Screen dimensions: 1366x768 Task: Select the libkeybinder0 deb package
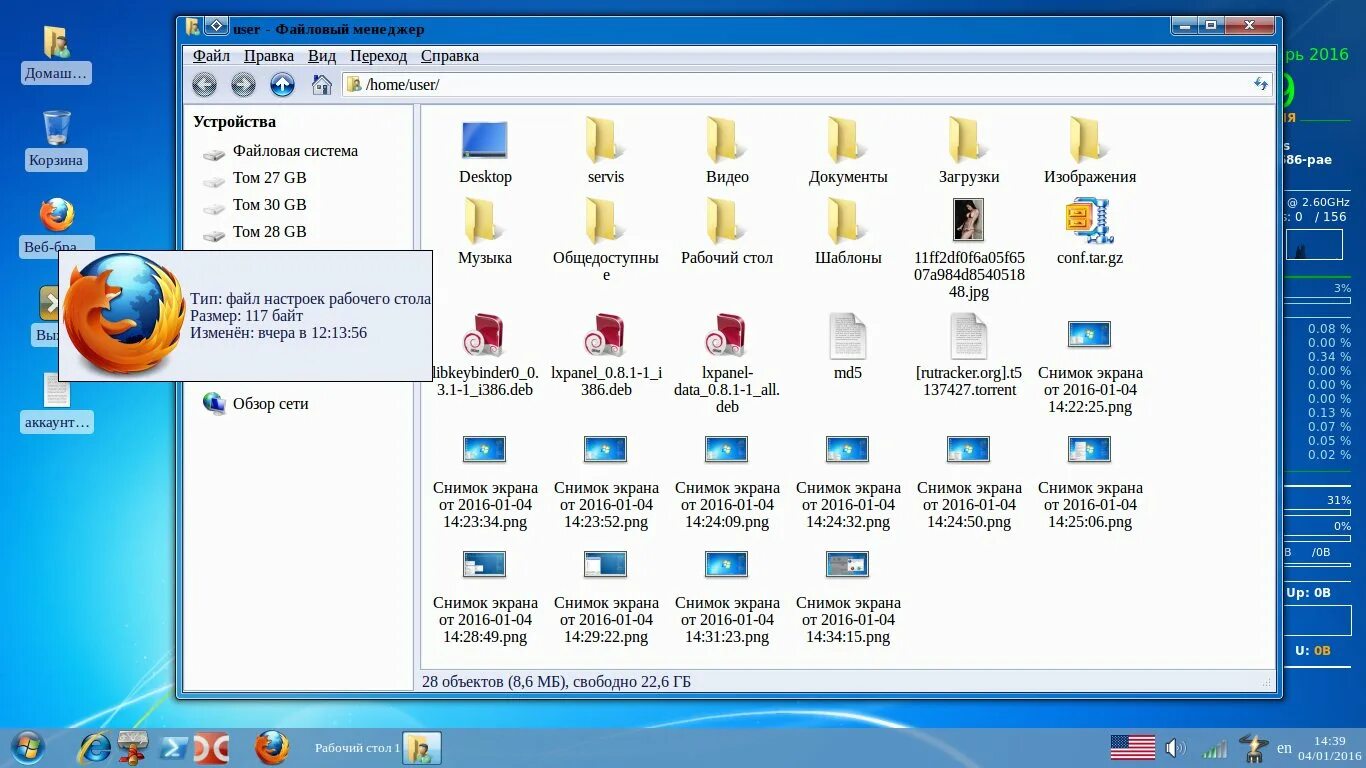coord(485,355)
